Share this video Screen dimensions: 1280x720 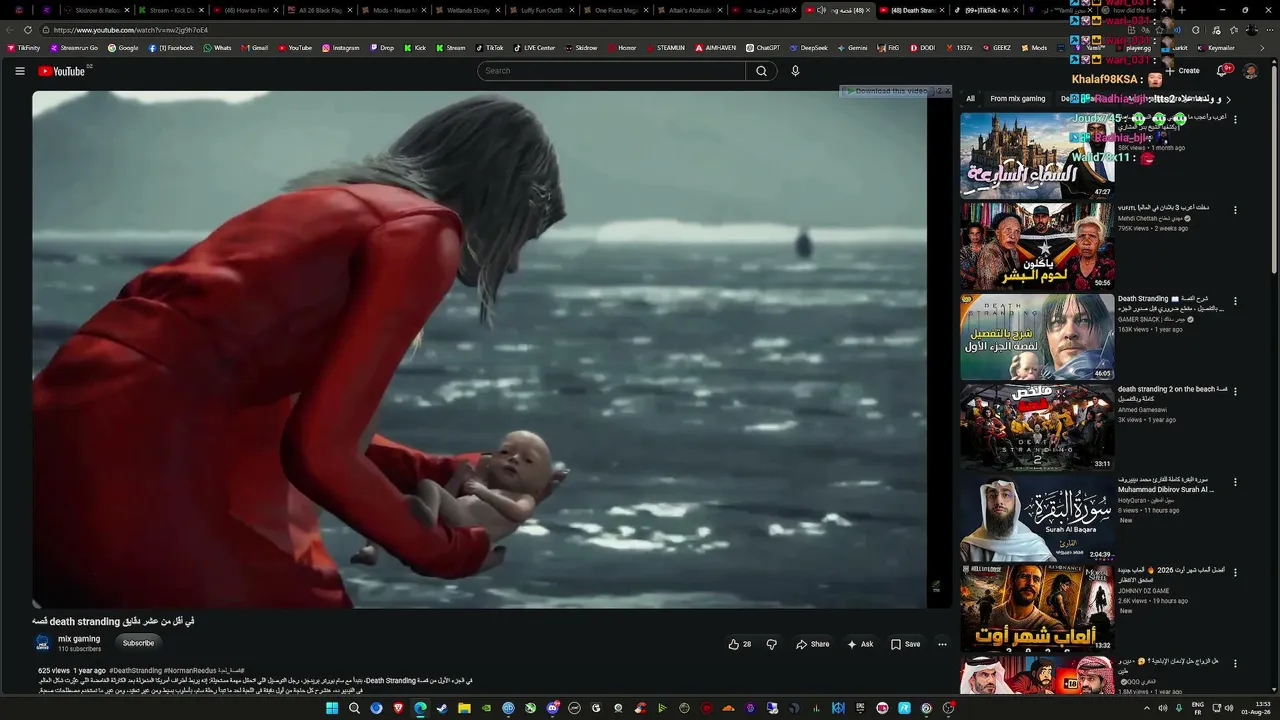pos(813,644)
